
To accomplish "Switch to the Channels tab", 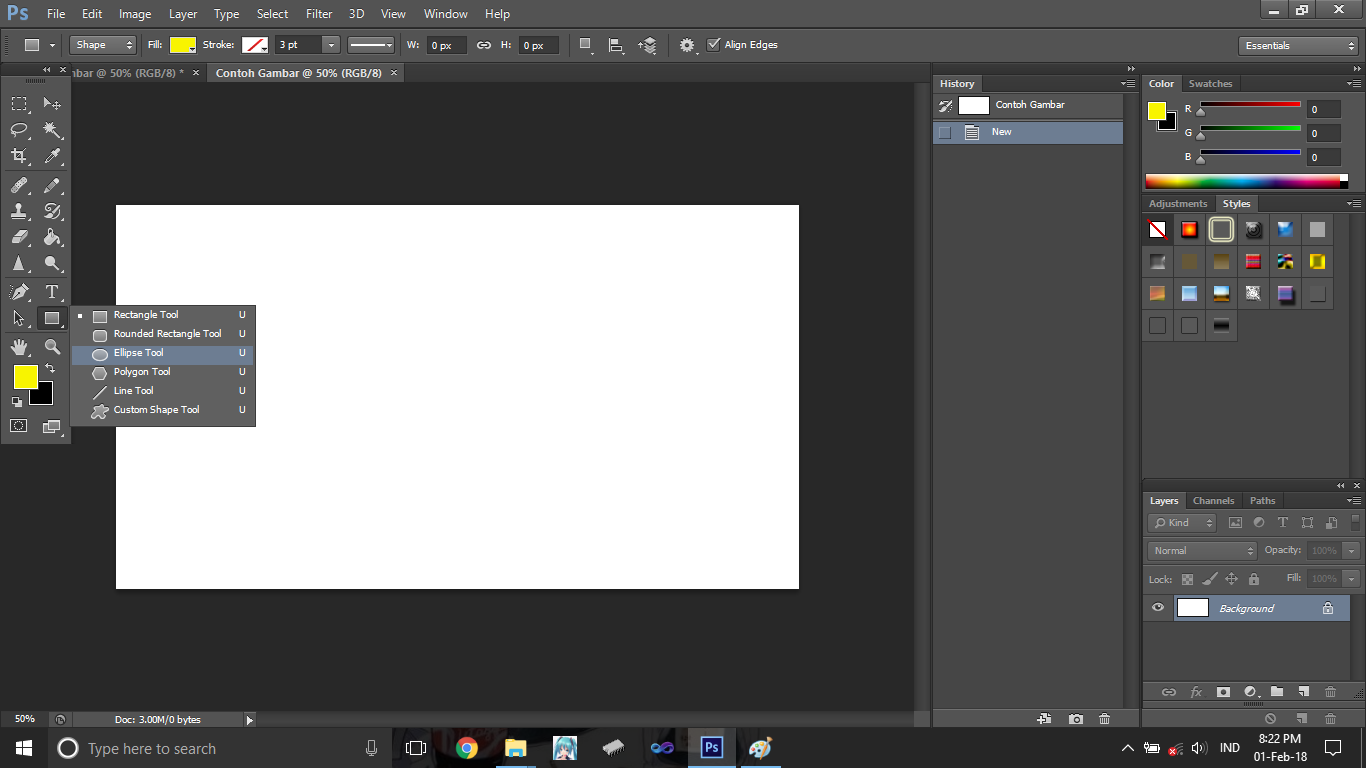I will 1213,500.
